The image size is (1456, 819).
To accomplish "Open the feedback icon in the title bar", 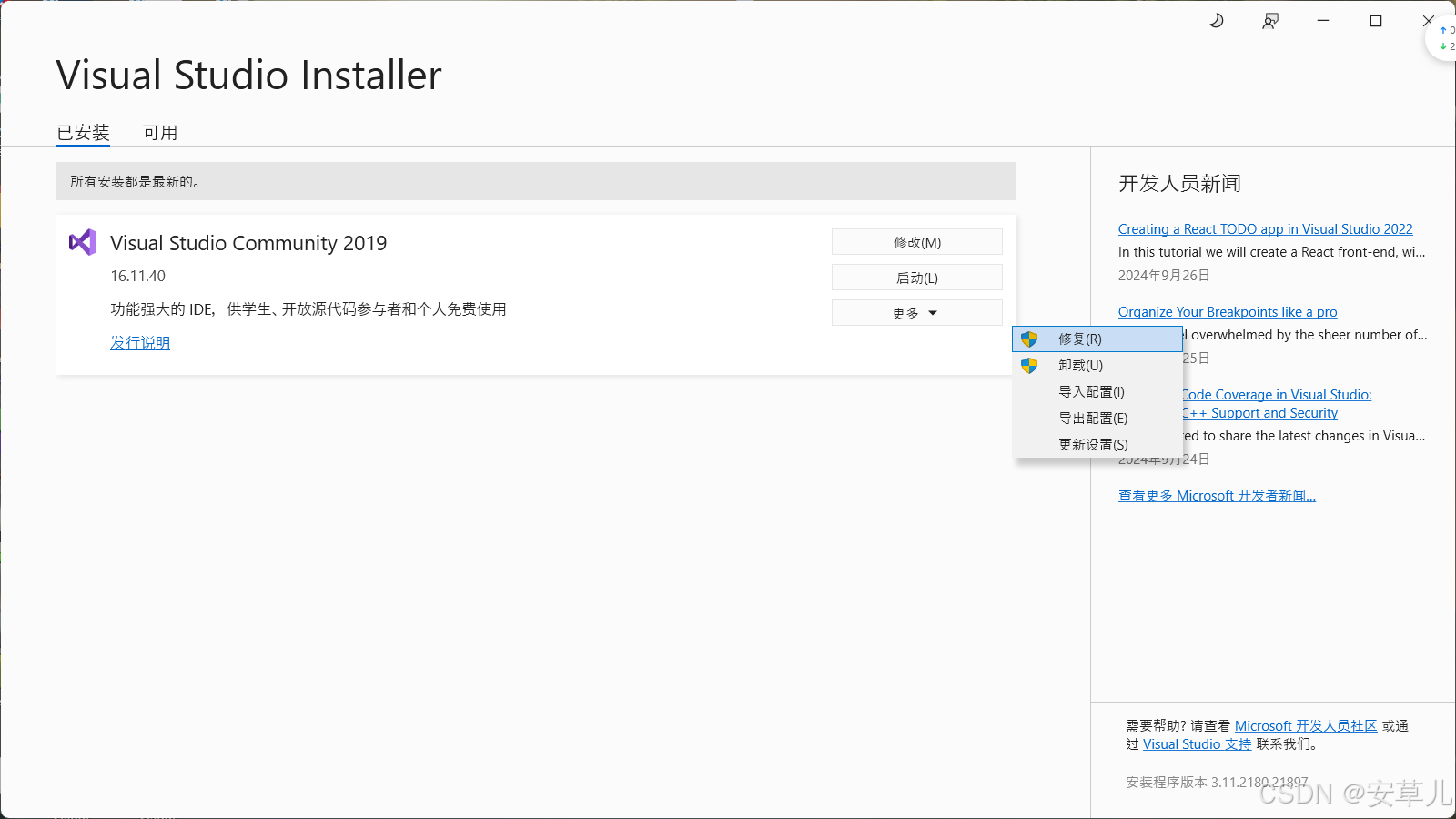I will tap(1270, 20).
